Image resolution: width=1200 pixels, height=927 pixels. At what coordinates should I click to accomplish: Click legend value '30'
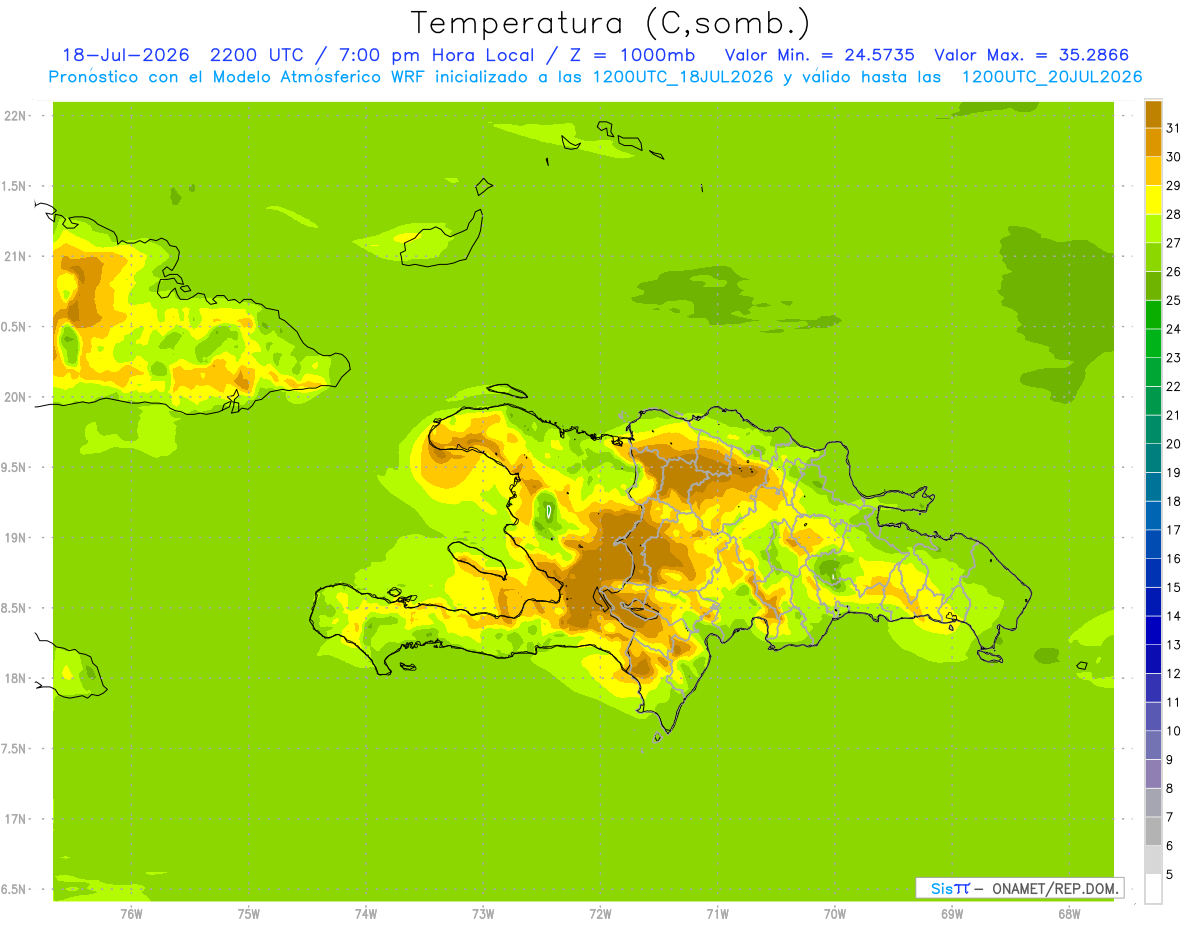click(1174, 157)
